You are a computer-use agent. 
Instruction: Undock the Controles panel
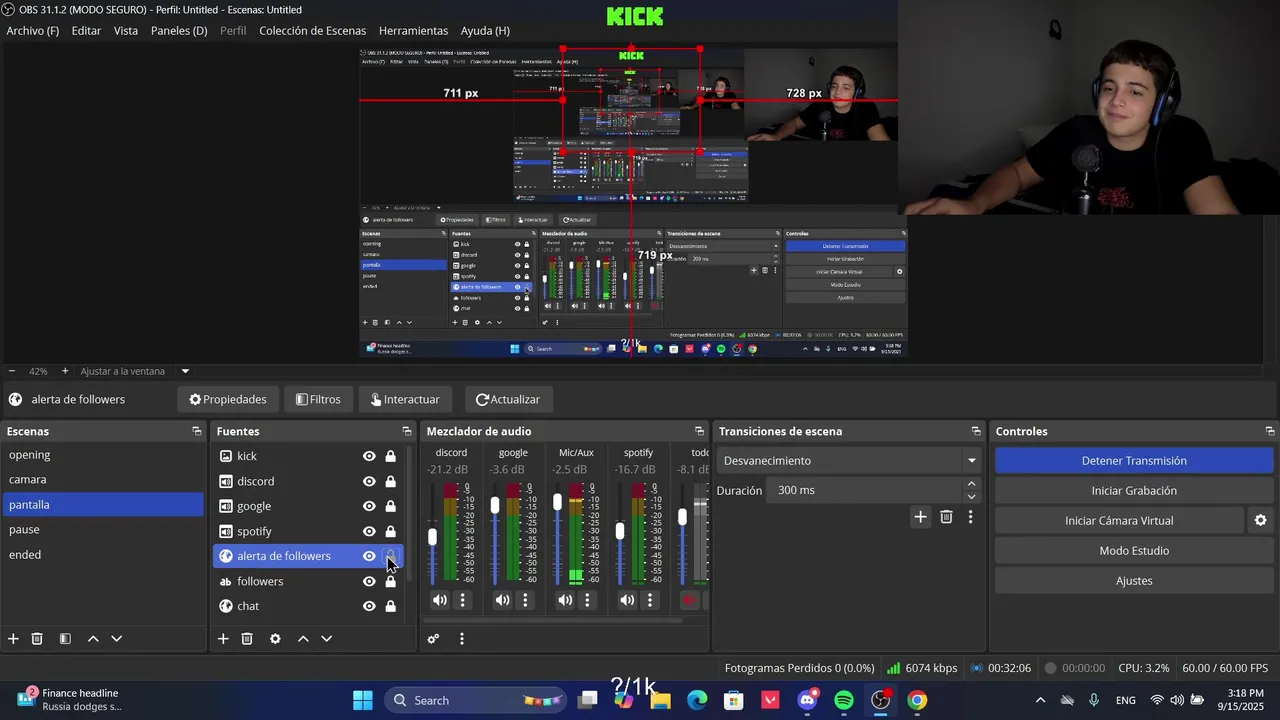click(x=1270, y=431)
